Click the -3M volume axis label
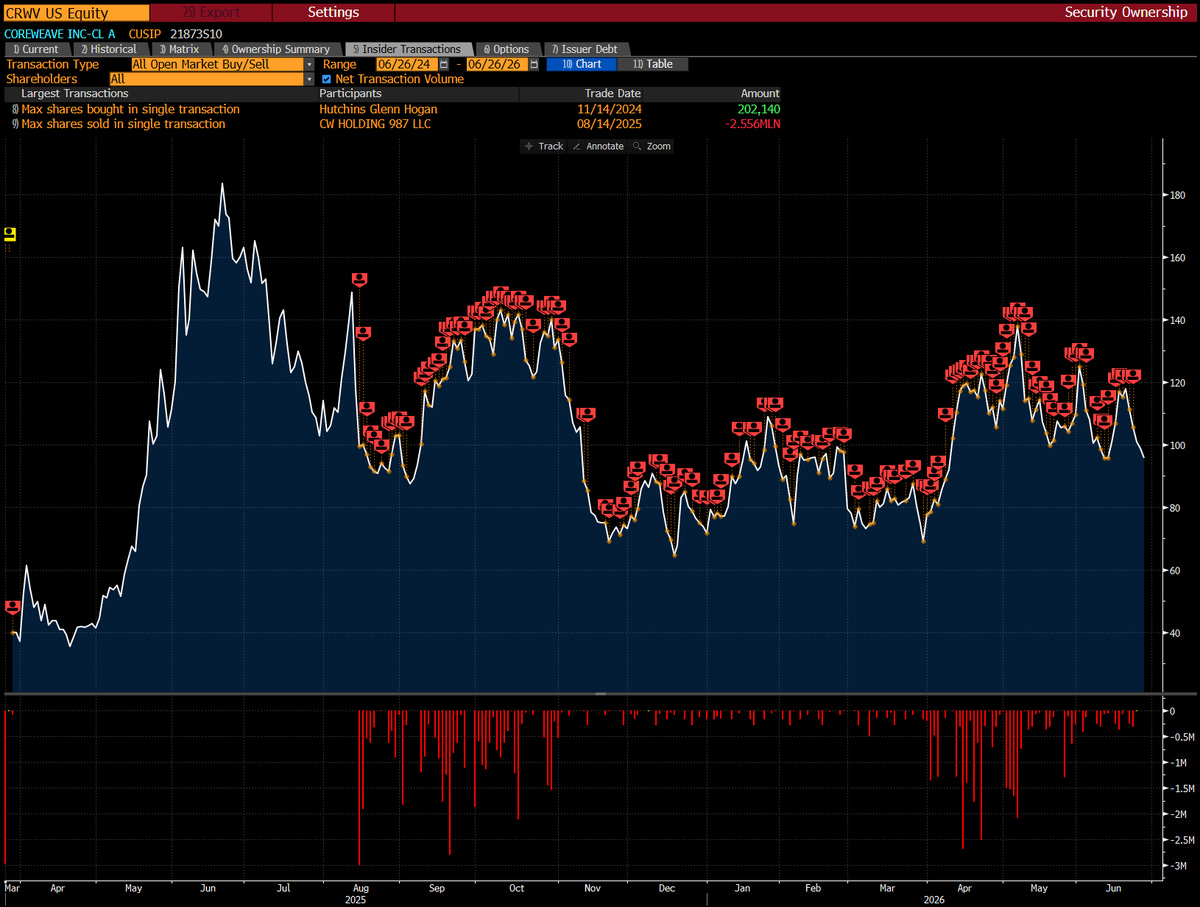Screen dimensions: 1200x907 click(x=1178, y=867)
